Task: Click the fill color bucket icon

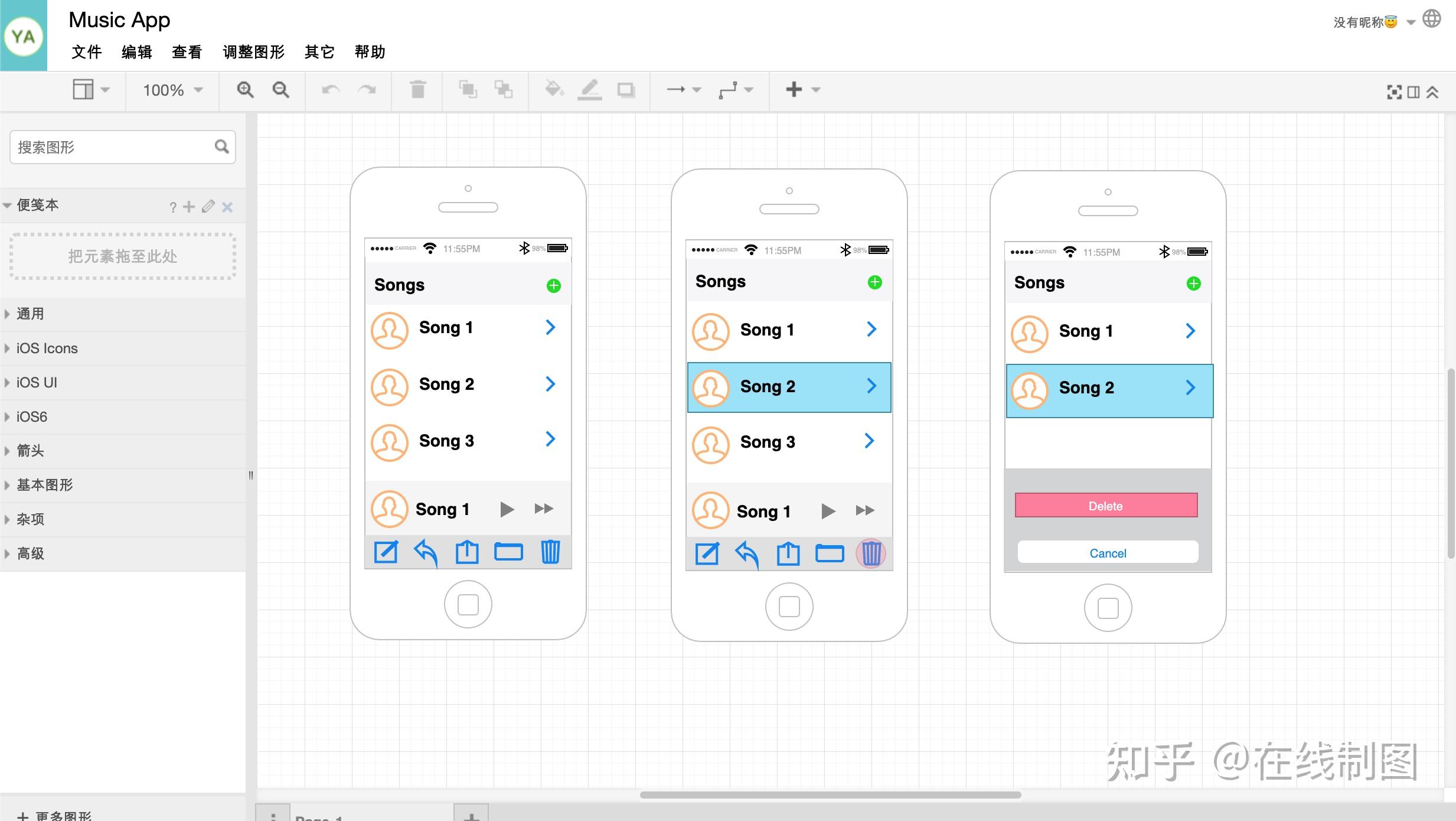Action: (x=554, y=90)
